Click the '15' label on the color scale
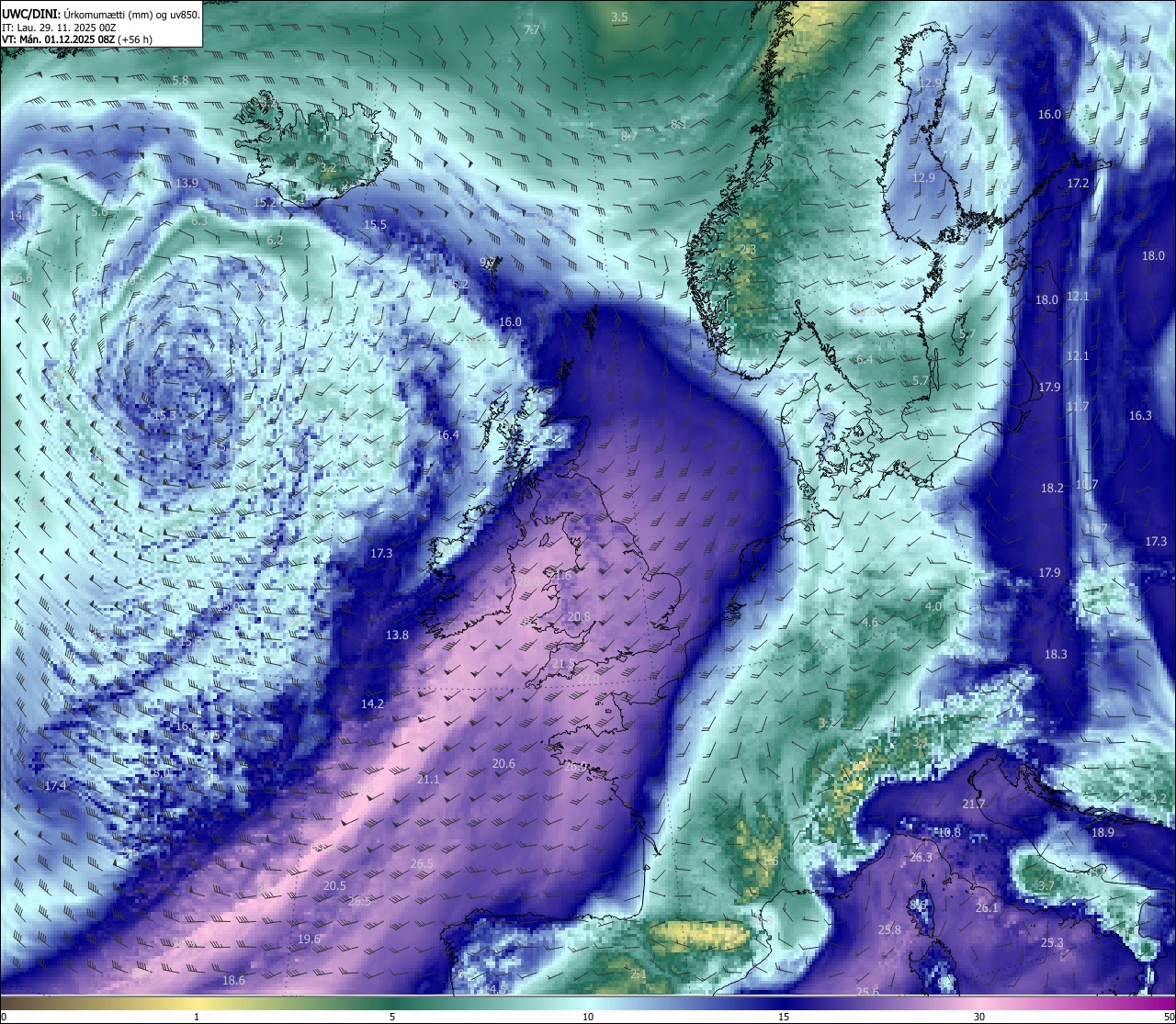The image size is (1176, 1024). [784, 1017]
